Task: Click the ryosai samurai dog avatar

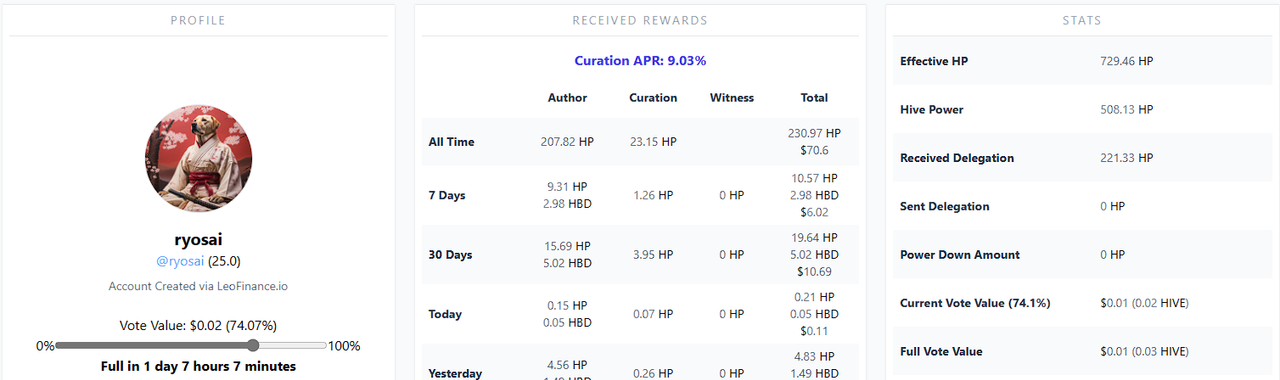Action: pos(198,159)
